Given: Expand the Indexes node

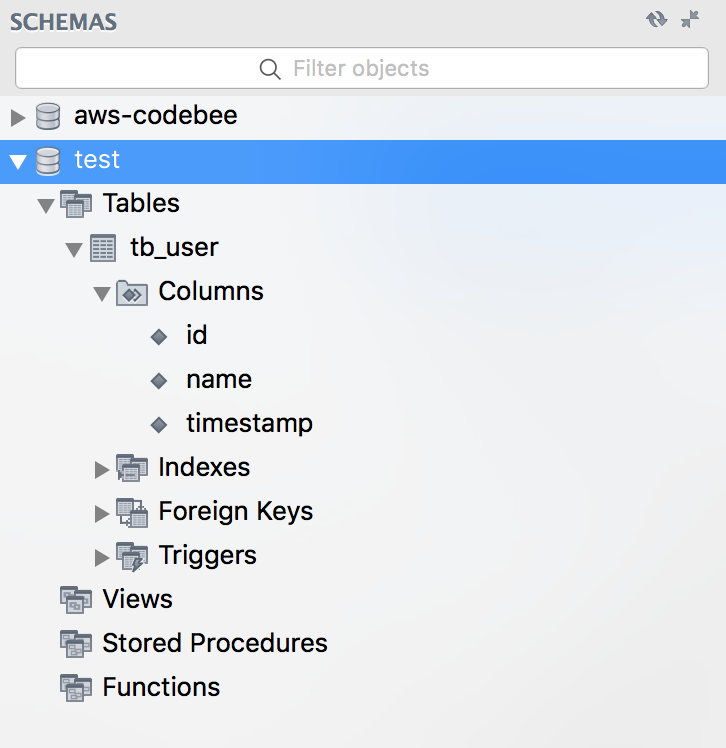Looking at the screenshot, I should coord(102,469).
